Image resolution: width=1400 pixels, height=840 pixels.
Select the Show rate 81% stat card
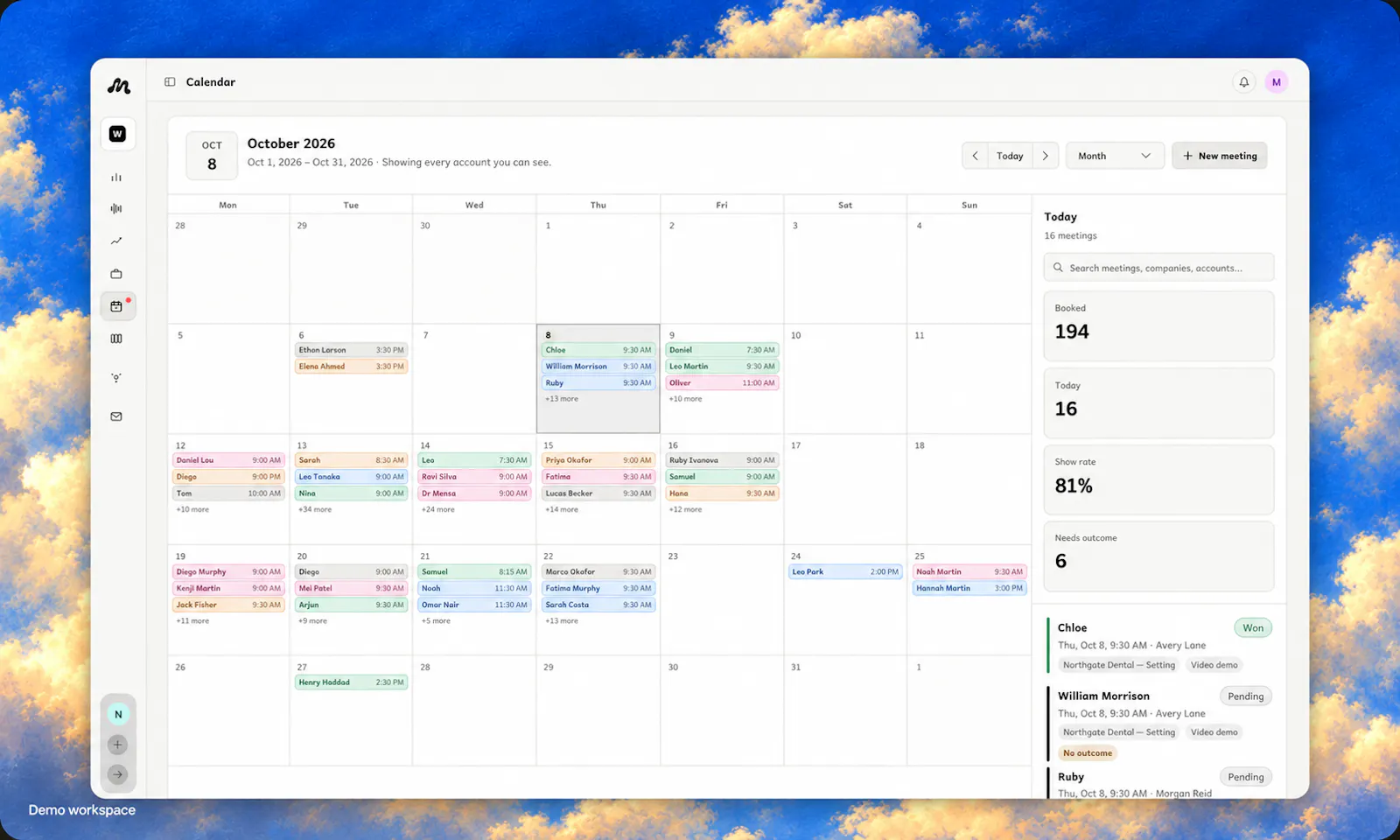(1158, 479)
